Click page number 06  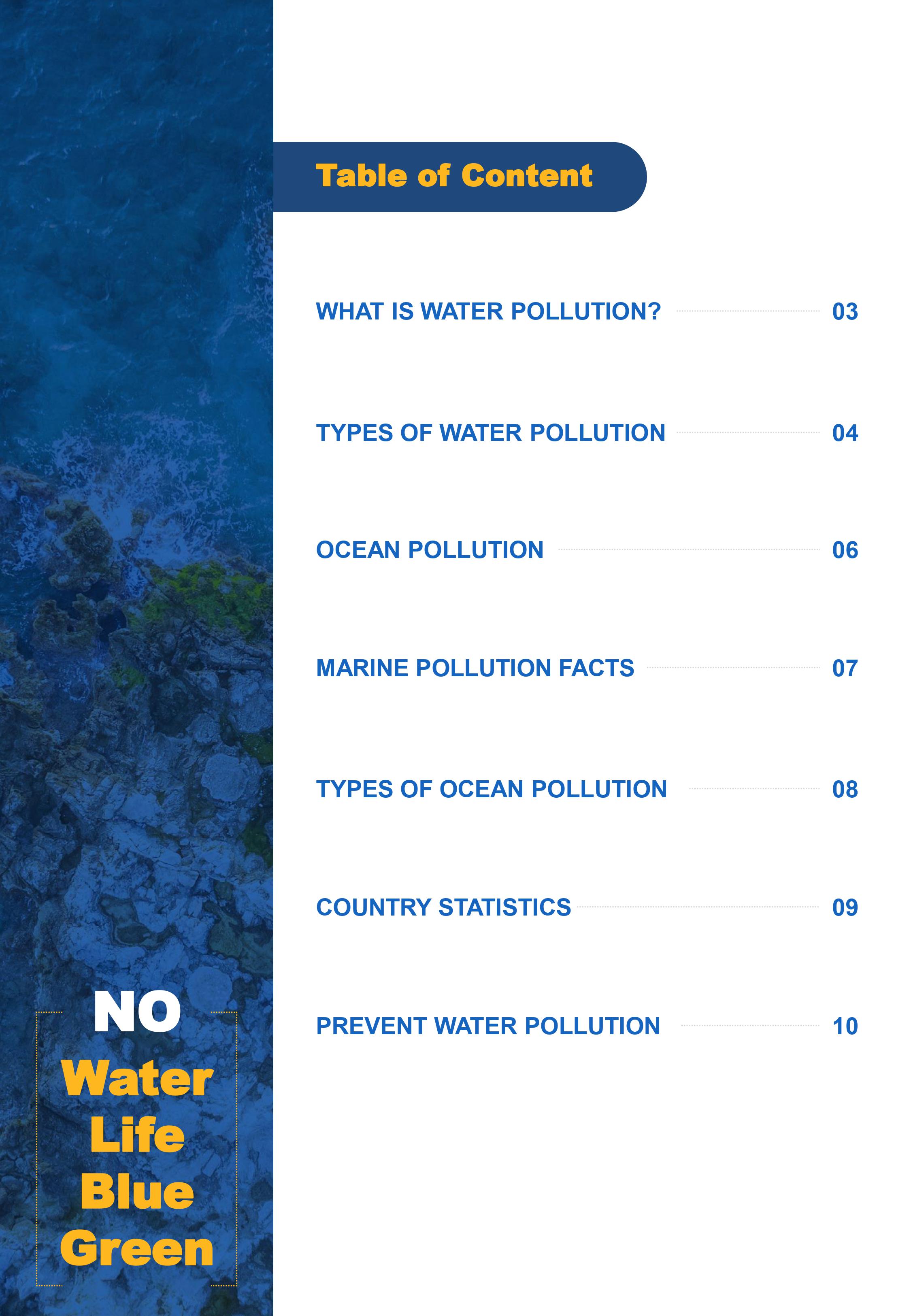click(x=845, y=551)
